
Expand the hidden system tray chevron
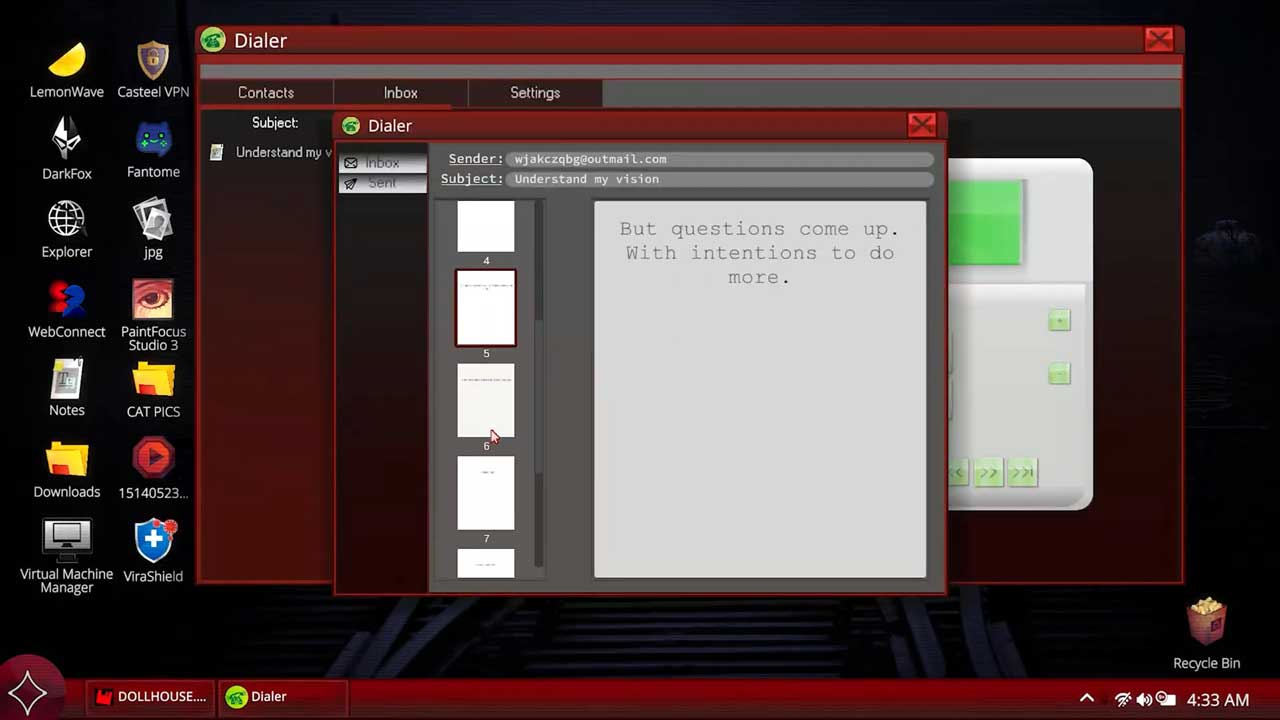click(1087, 699)
